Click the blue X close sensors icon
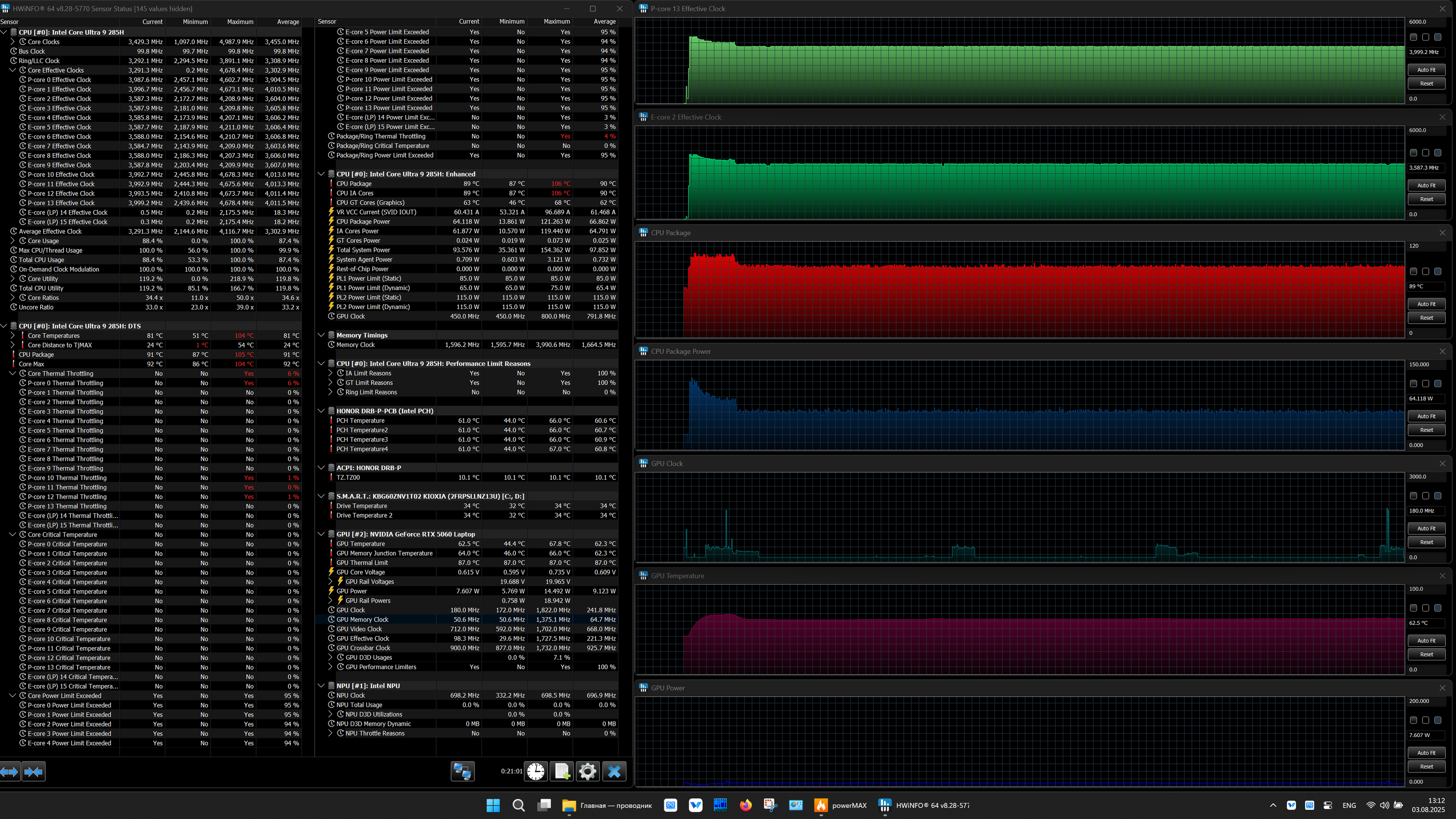 click(x=614, y=771)
